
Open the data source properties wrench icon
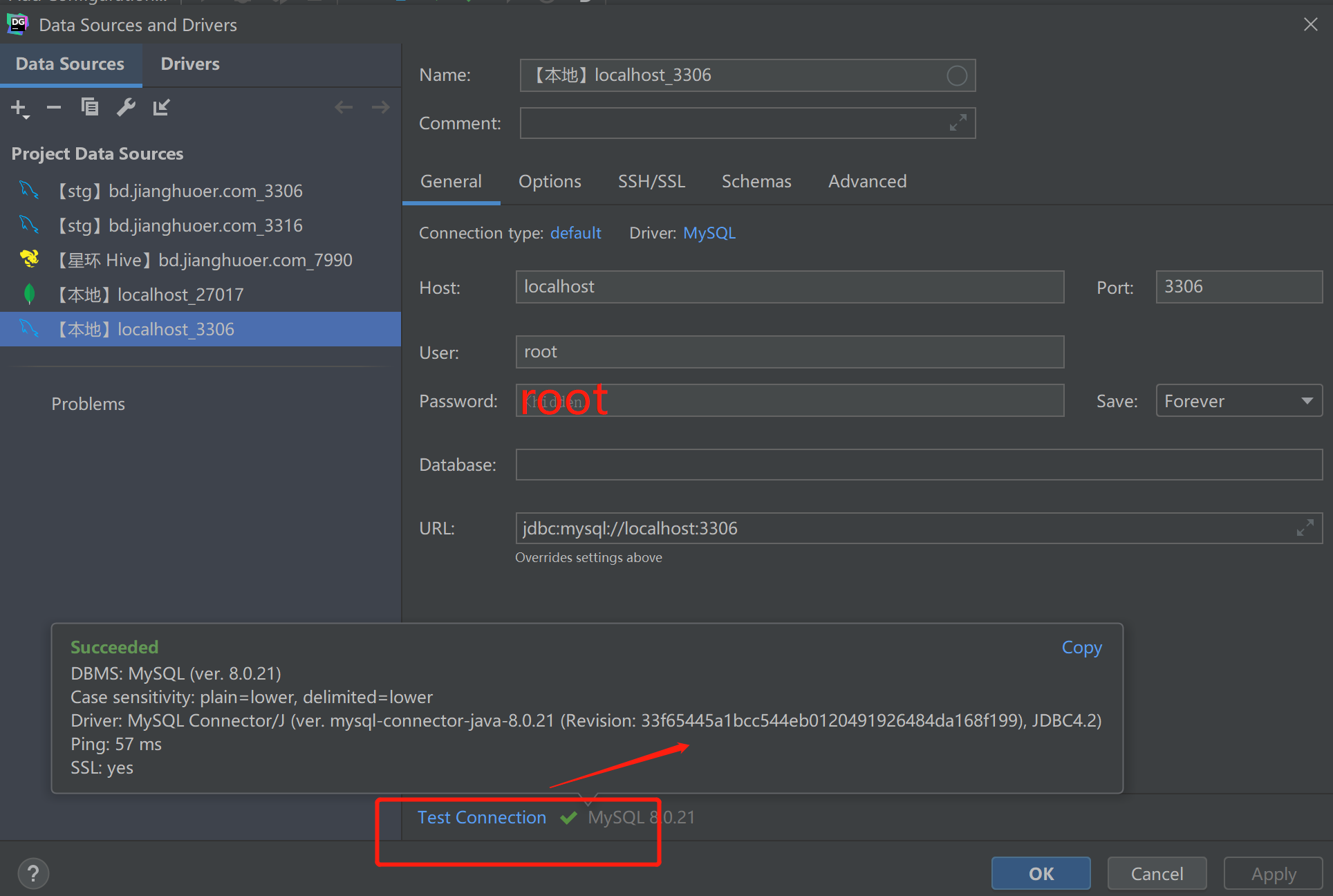point(126,107)
